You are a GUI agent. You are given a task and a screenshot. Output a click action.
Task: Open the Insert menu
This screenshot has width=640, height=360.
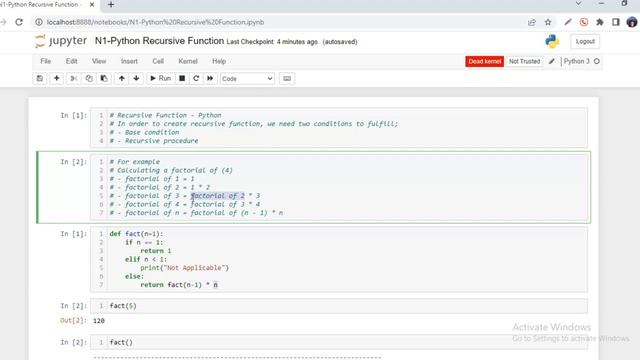tap(129, 61)
